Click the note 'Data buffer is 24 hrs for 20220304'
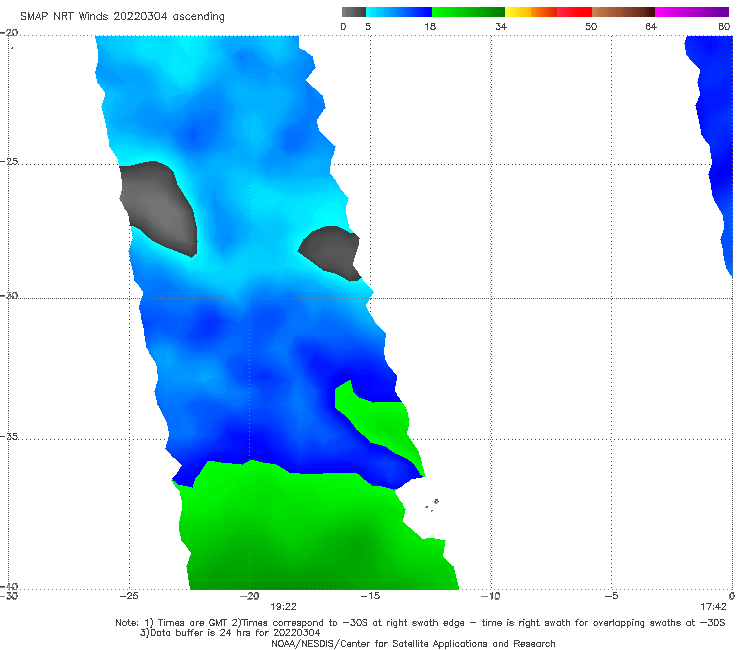 tap(230, 633)
